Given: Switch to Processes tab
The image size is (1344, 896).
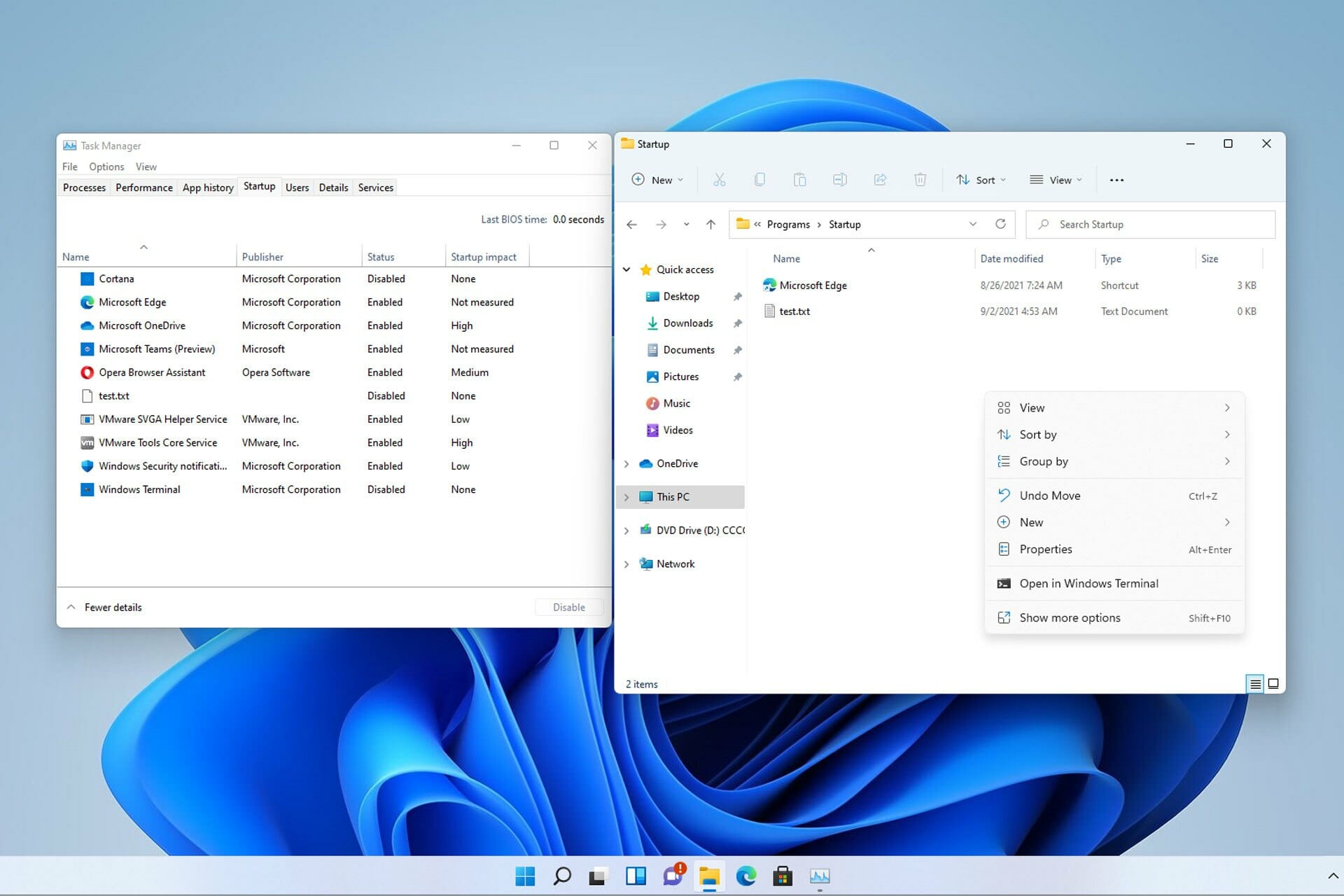Looking at the screenshot, I should click(84, 188).
